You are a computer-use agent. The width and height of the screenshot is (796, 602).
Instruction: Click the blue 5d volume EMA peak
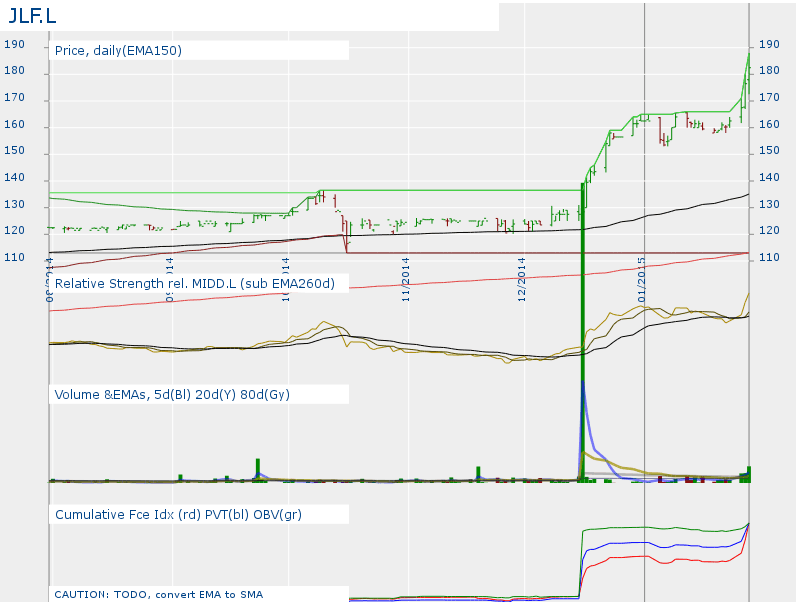coord(584,384)
